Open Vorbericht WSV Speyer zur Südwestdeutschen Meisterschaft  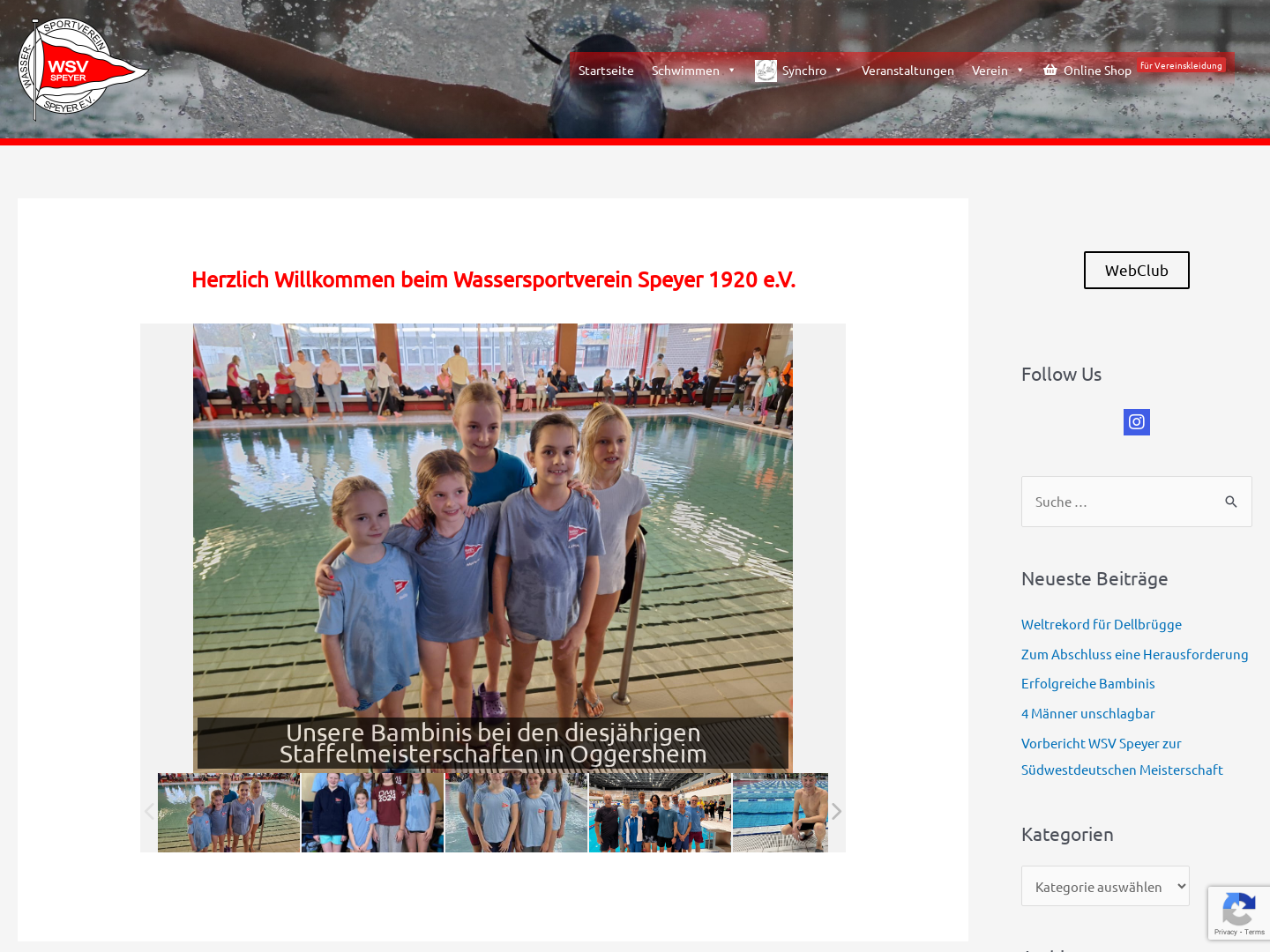1122,756
